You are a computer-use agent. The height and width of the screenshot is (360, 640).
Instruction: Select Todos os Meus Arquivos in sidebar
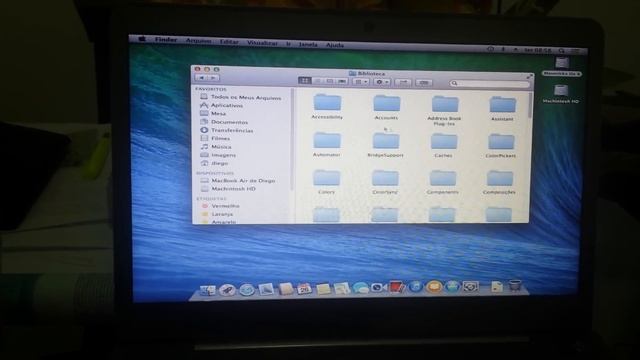click(x=241, y=97)
